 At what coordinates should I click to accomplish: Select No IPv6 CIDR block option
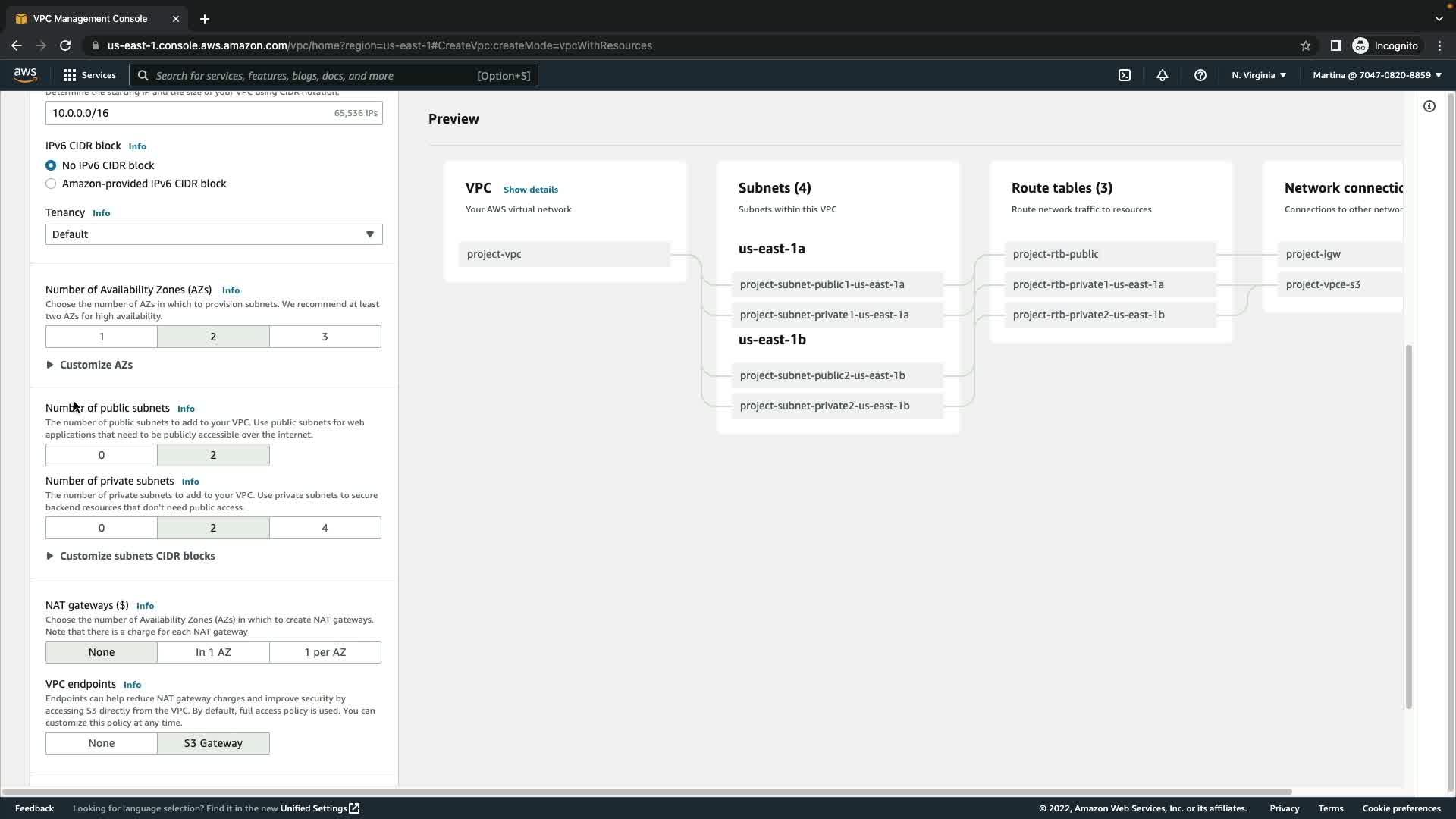pos(51,165)
